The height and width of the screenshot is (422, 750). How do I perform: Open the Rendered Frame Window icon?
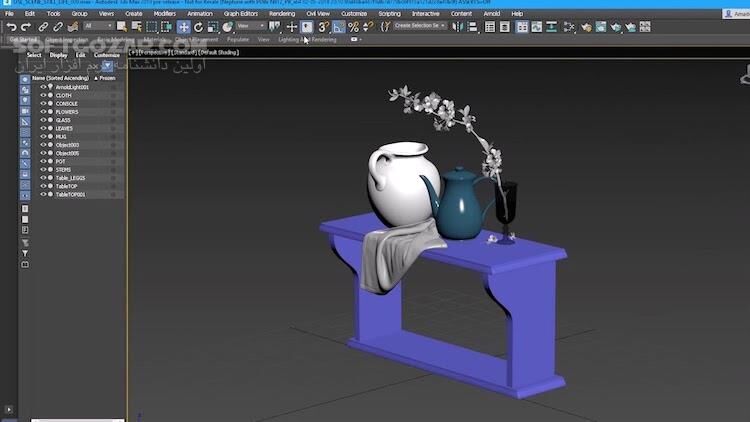pos(601,27)
